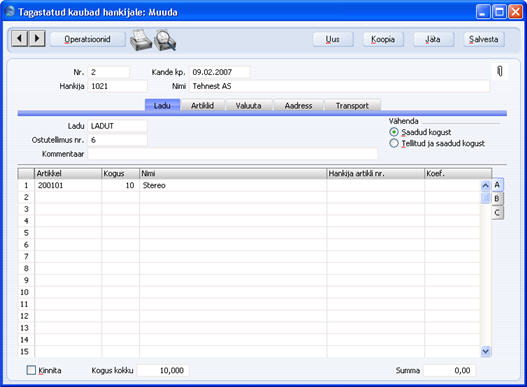Viewport: 527px width, 387px height.
Task: Open the Ladu tab
Action: tap(162, 106)
